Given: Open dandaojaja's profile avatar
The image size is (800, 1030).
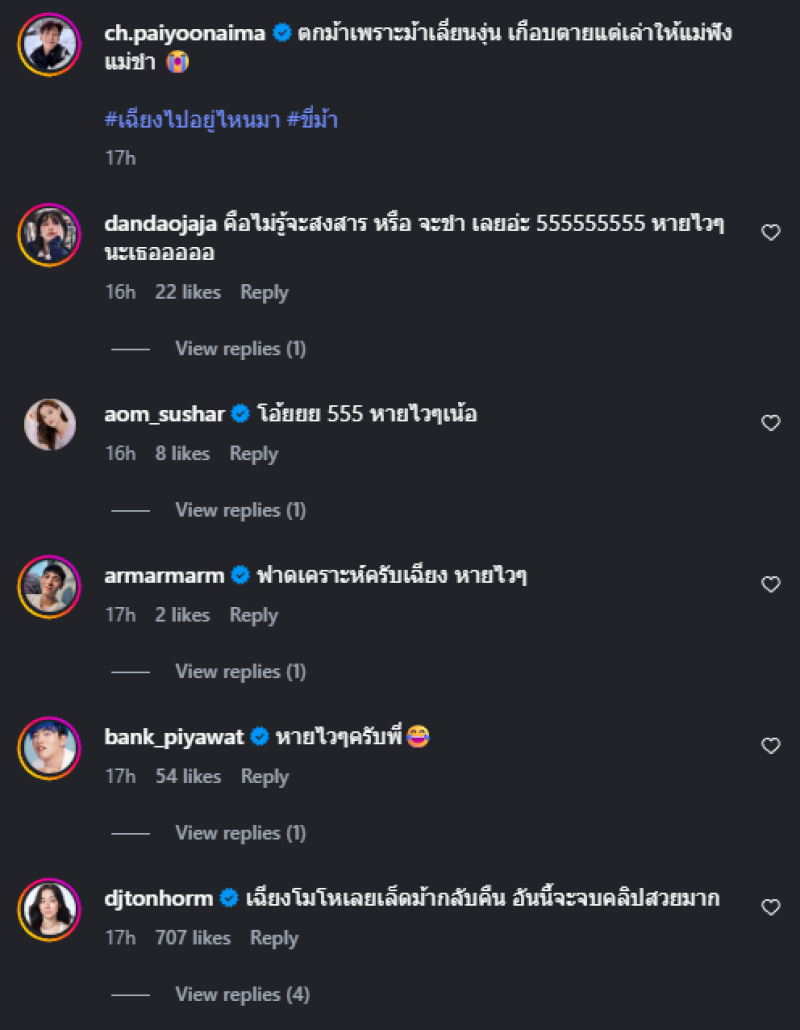Looking at the screenshot, I should pyautogui.click(x=48, y=235).
